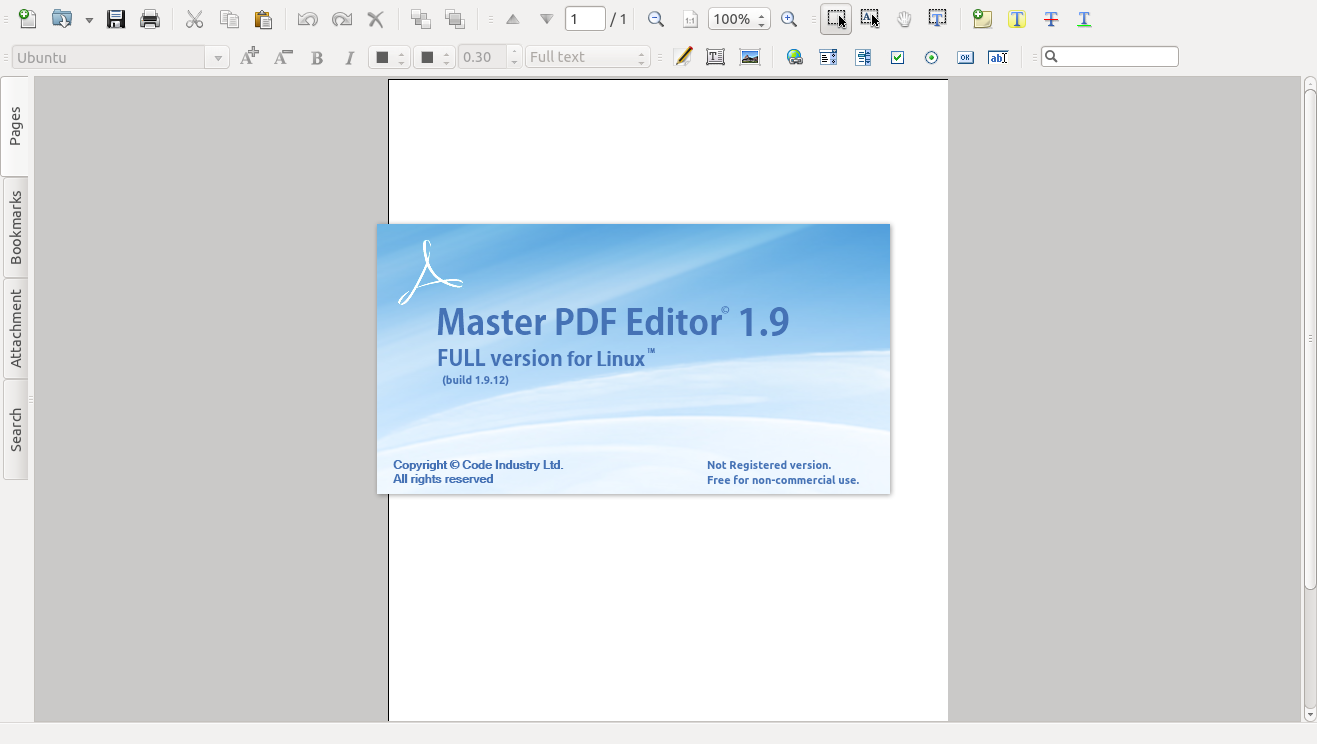
Task: Insert a checkbox form field
Action: pos(897,57)
